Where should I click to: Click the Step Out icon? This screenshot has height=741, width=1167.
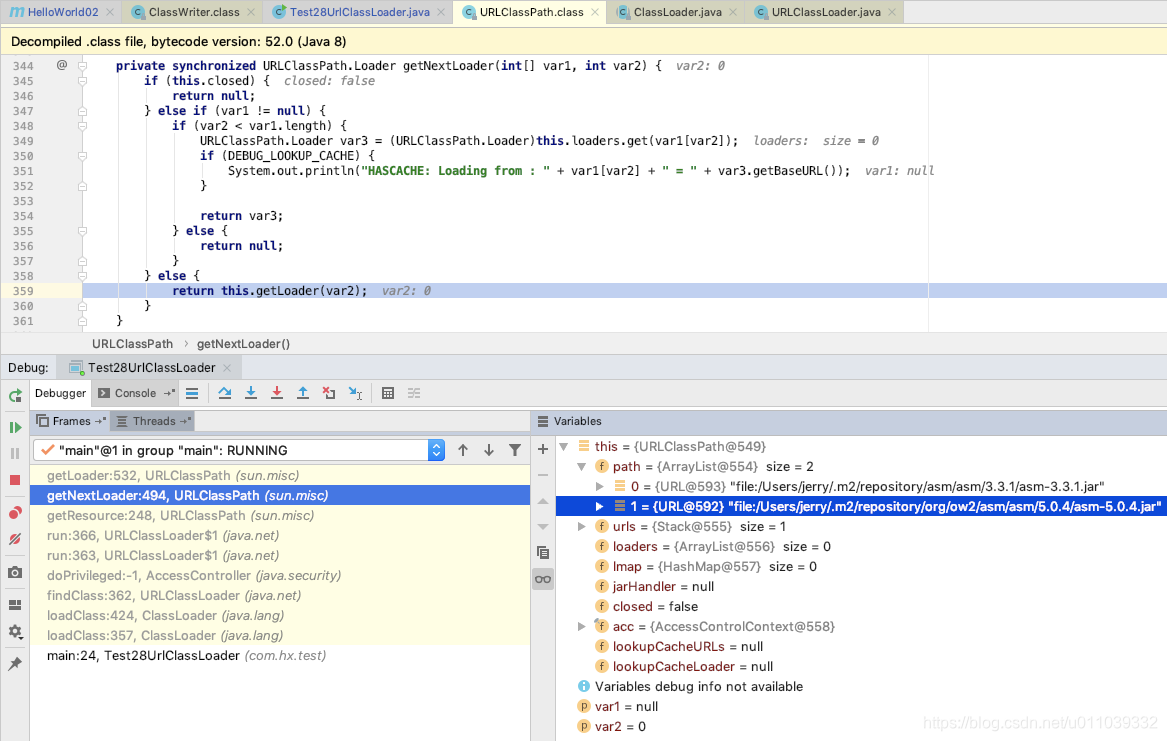(302, 393)
